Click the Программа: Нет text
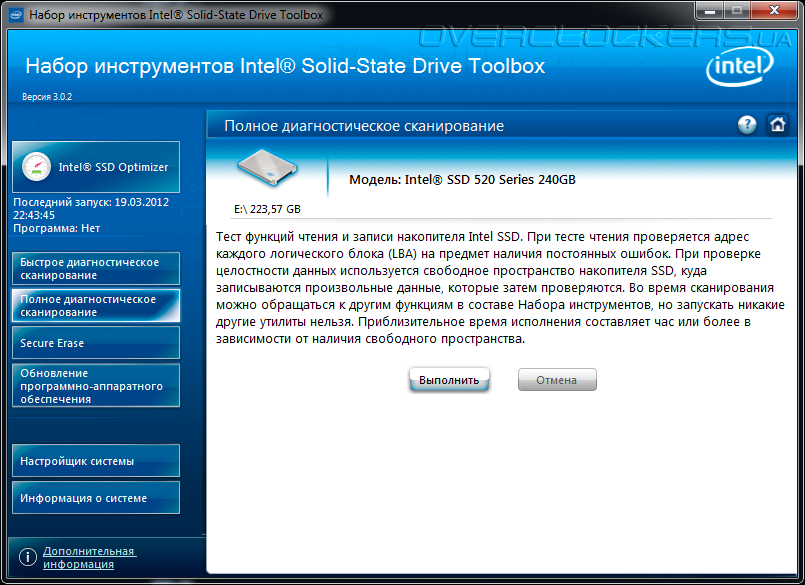 (56, 228)
